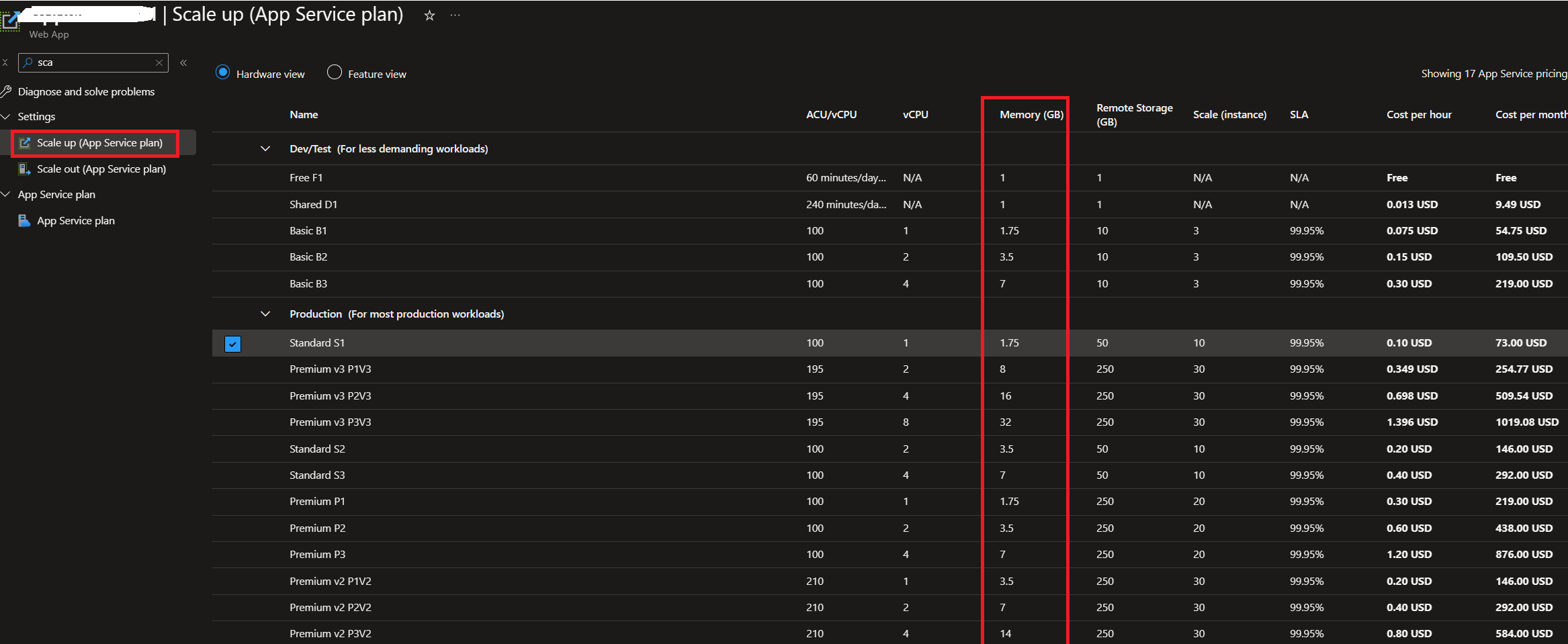This screenshot has width=1568, height=644.
Task: Choose the Basic B2 pricing tier
Action: pos(308,257)
